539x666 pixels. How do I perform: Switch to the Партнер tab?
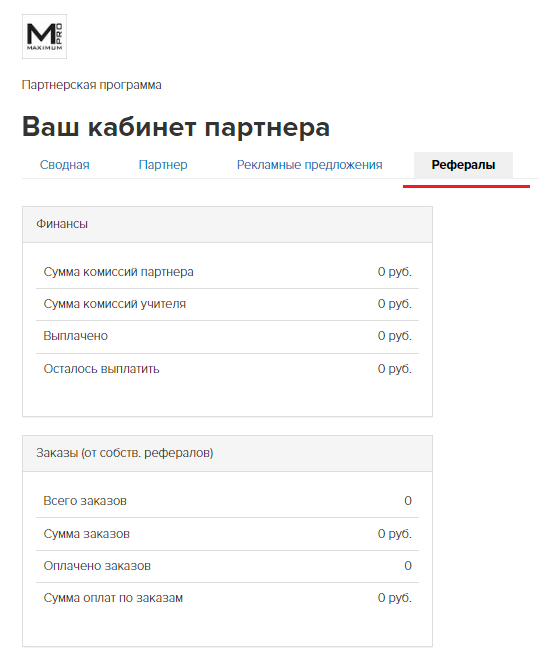click(x=163, y=165)
